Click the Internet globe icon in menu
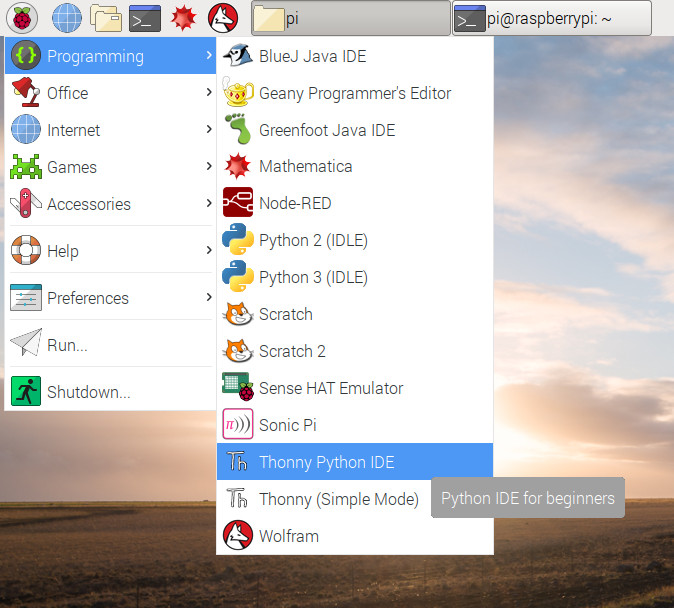Image resolution: width=674 pixels, height=608 pixels. tap(26, 129)
